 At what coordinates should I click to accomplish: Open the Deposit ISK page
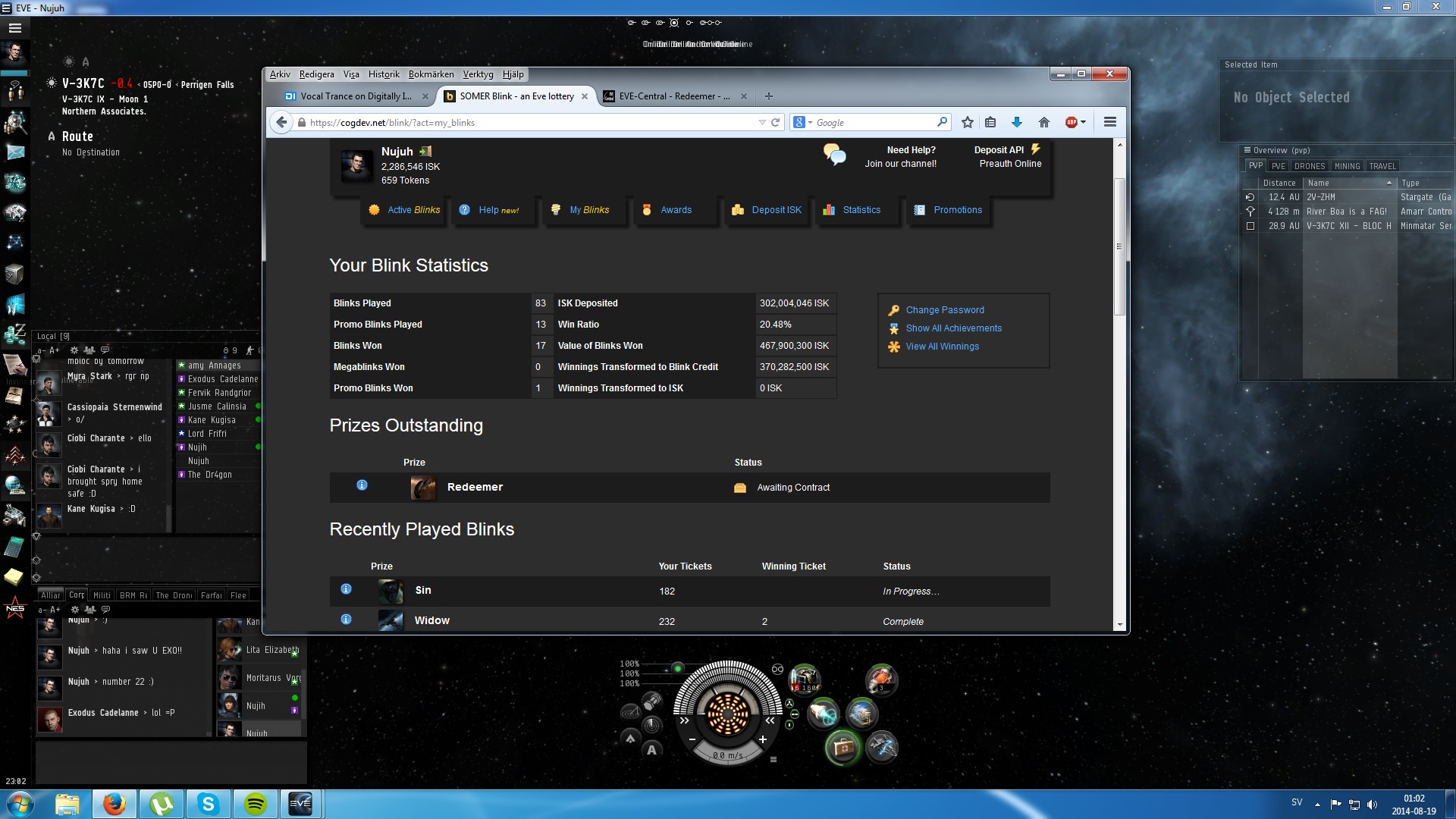[x=776, y=210]
